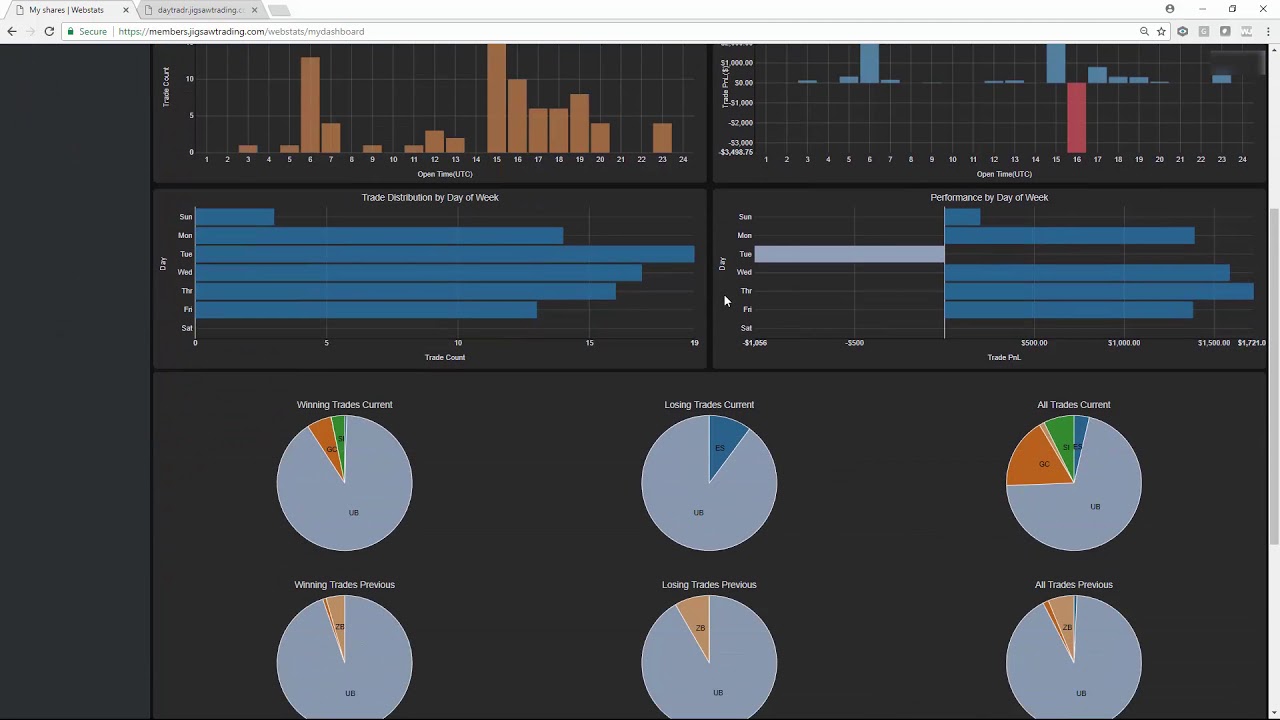Click the All Trades Previous heading

coord(1074,585)
